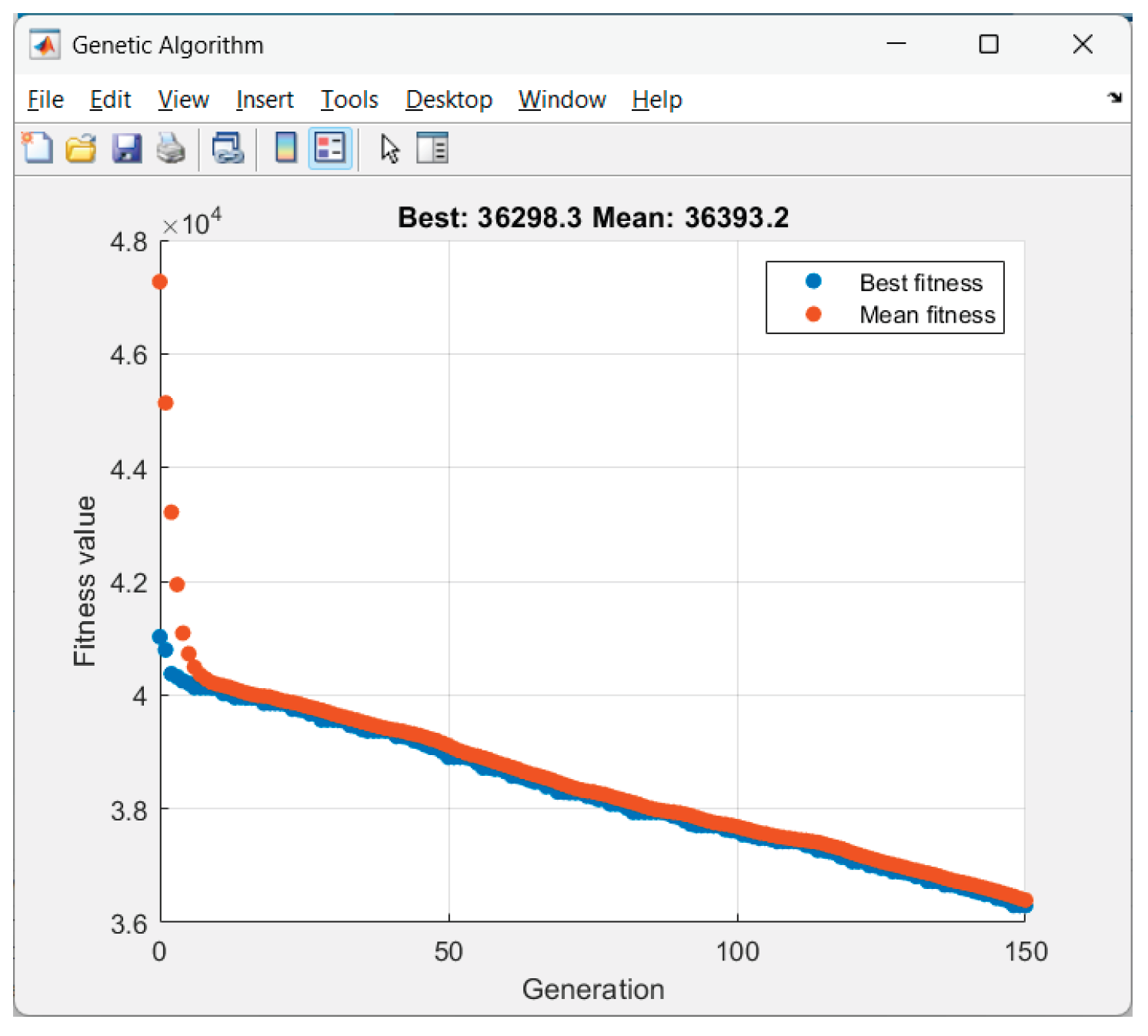Open the Edit menu
Screen dimensions: 1148x1036
(110, 99)
